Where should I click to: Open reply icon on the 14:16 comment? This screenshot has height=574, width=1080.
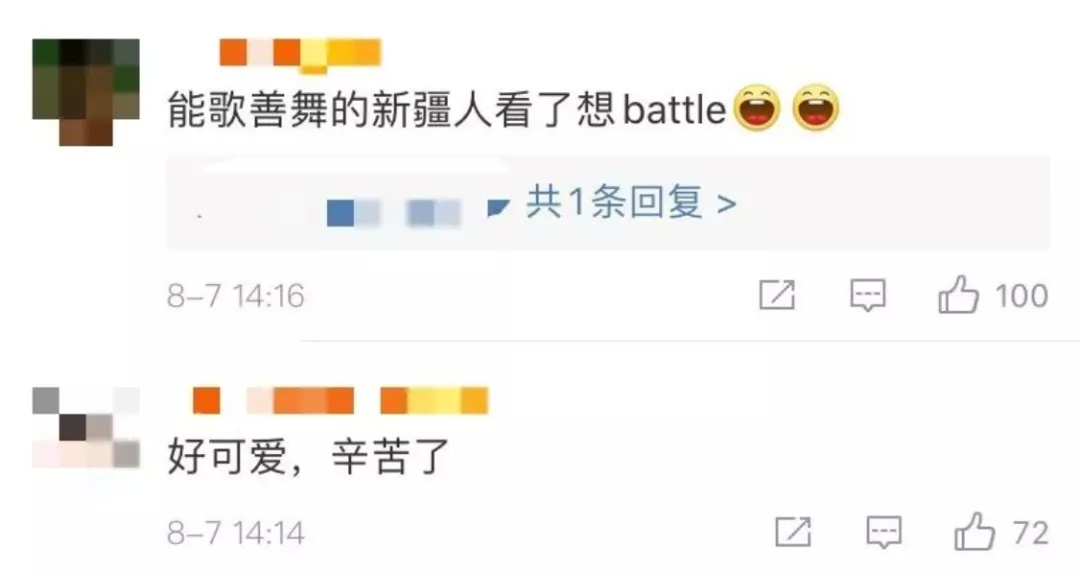point(868,295)
